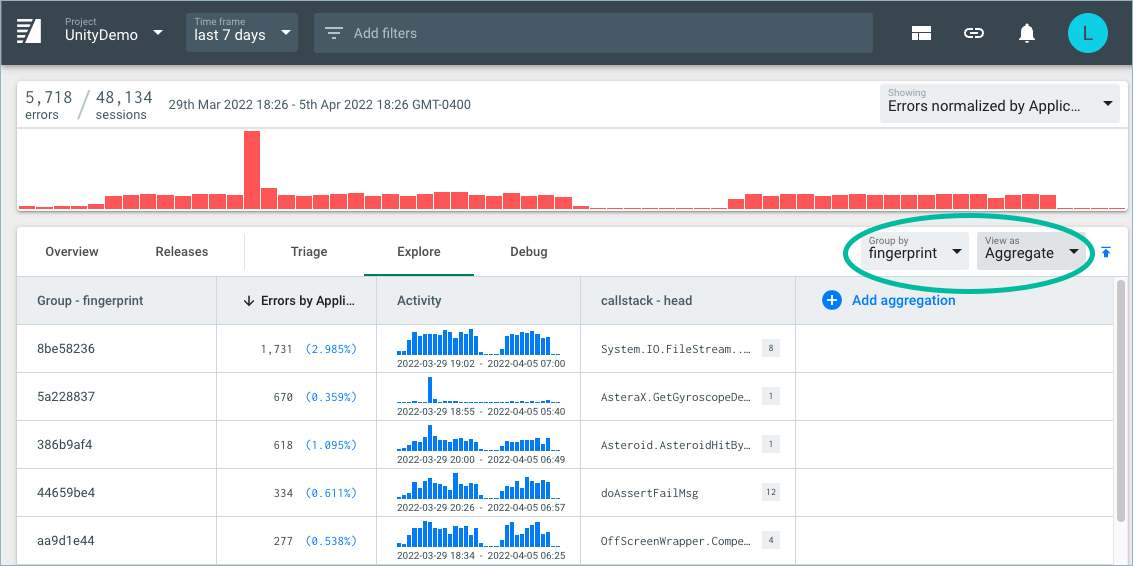Switch to the Debug tab

pos(528,252)
